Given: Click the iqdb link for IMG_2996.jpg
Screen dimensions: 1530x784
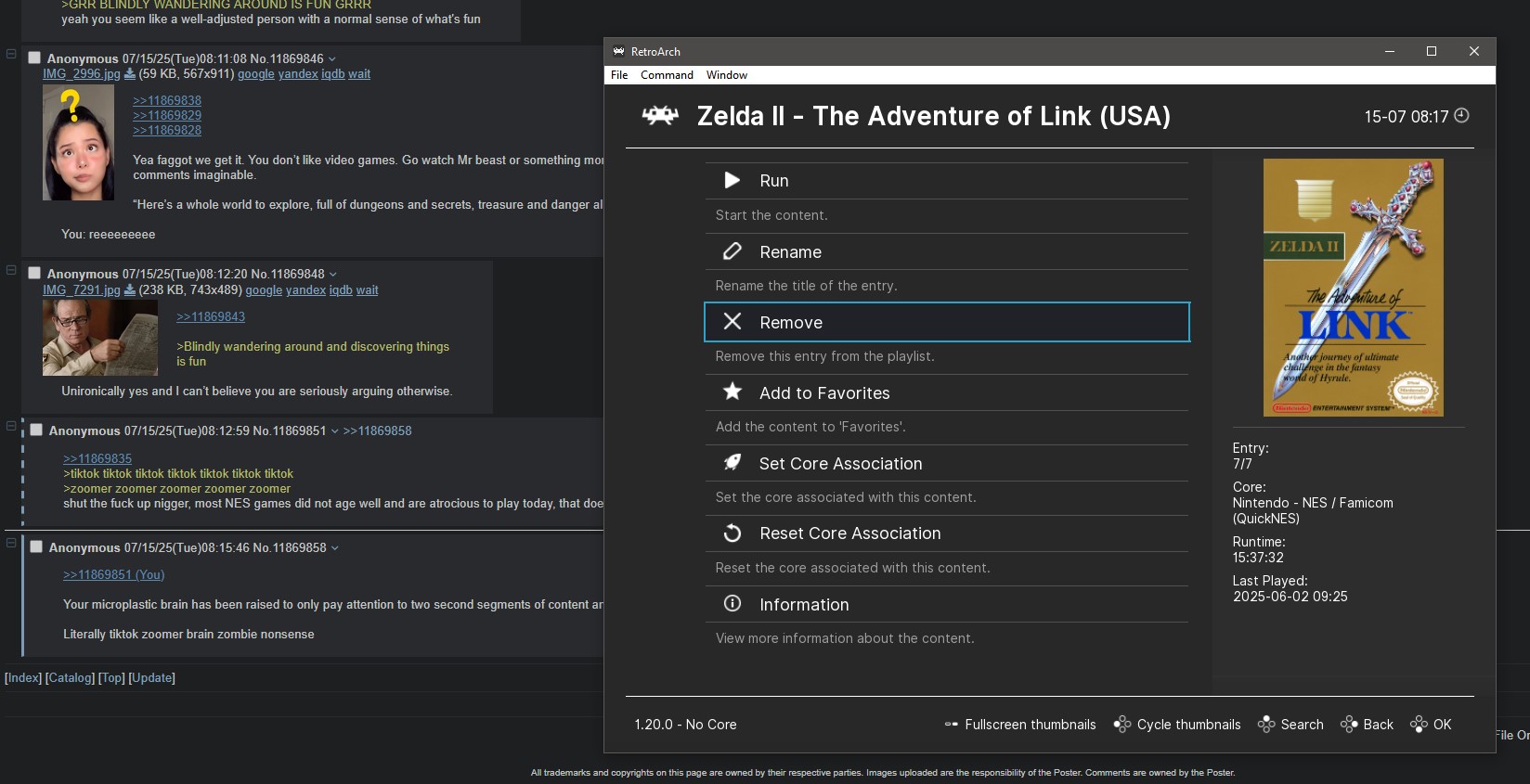Looking at the screenshot, I should tap(333, 74).
